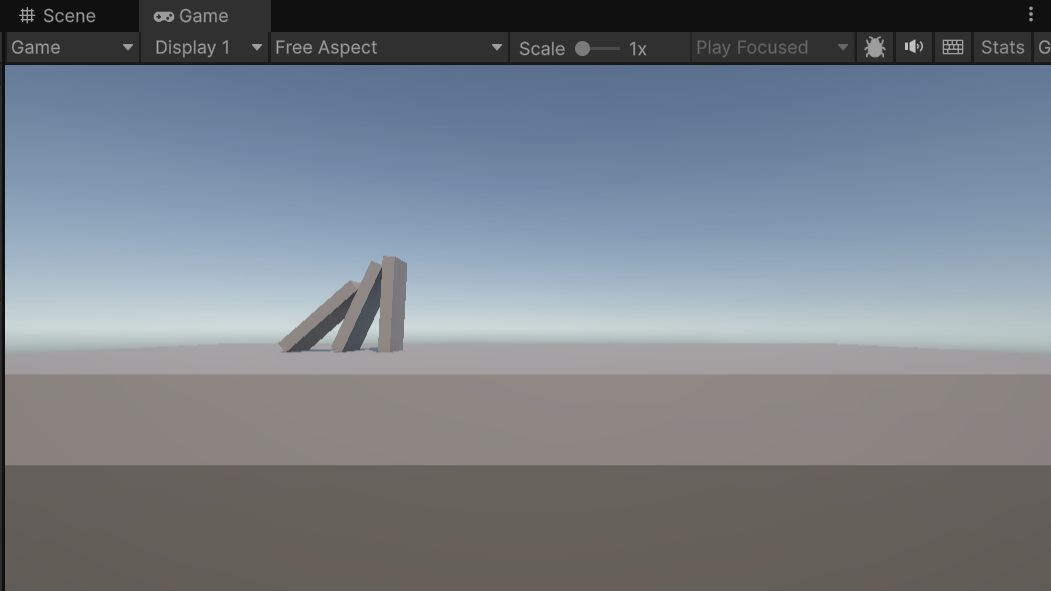Expand the Display 1 dropdown
Screen dimensions: 1051x591
(x=206, y=47)
